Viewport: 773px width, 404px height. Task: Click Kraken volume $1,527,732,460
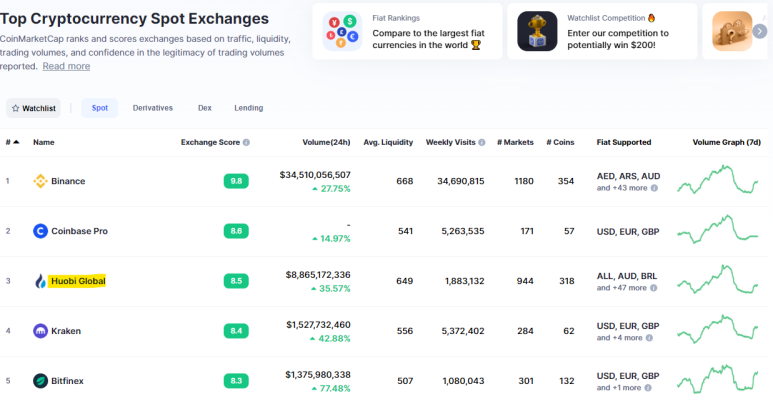[318, 325]
